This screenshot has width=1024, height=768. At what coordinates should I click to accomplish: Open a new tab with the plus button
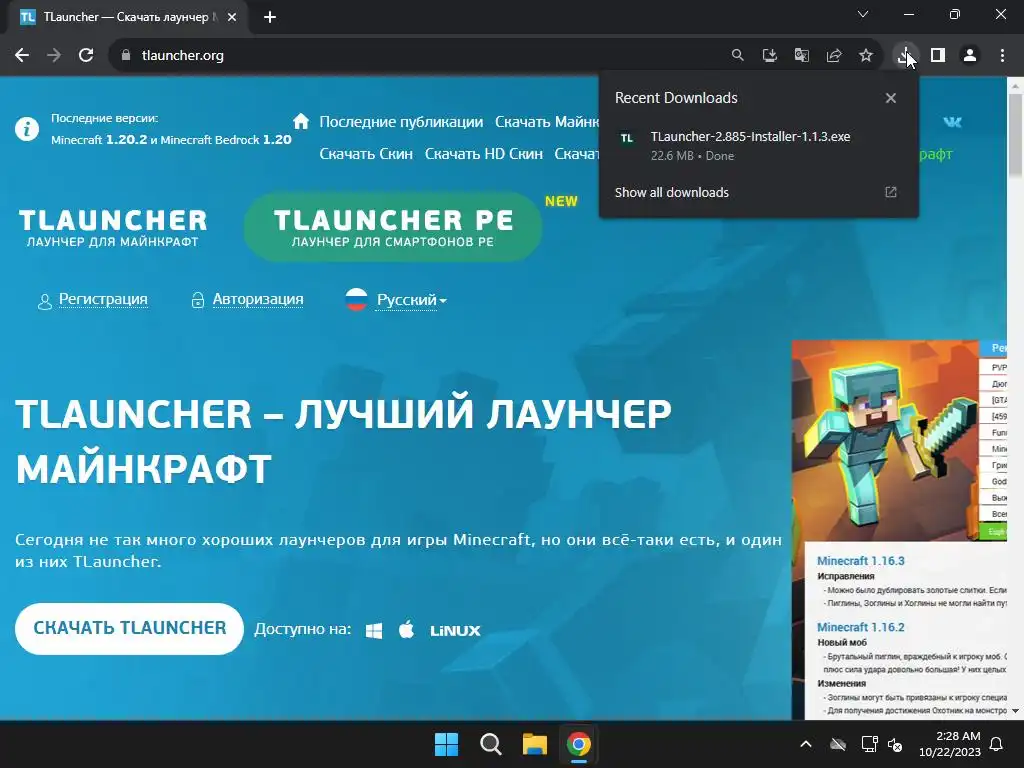(270, 18)
